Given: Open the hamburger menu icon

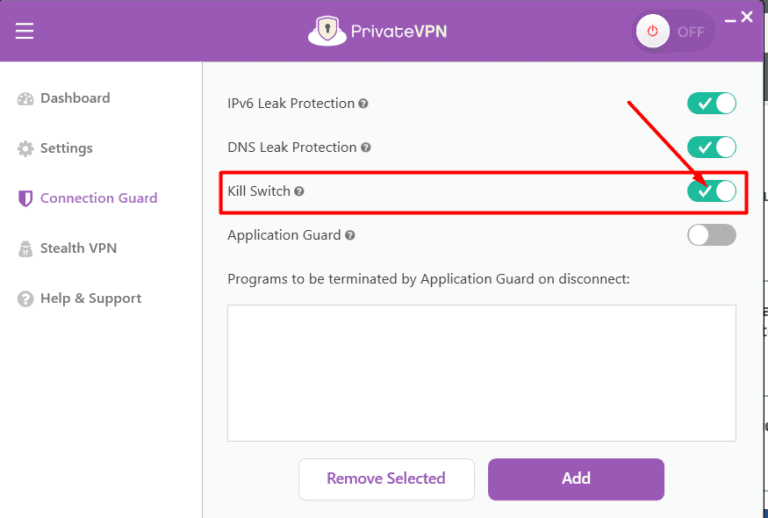Looking at the screenshot, I should point(25,31).
